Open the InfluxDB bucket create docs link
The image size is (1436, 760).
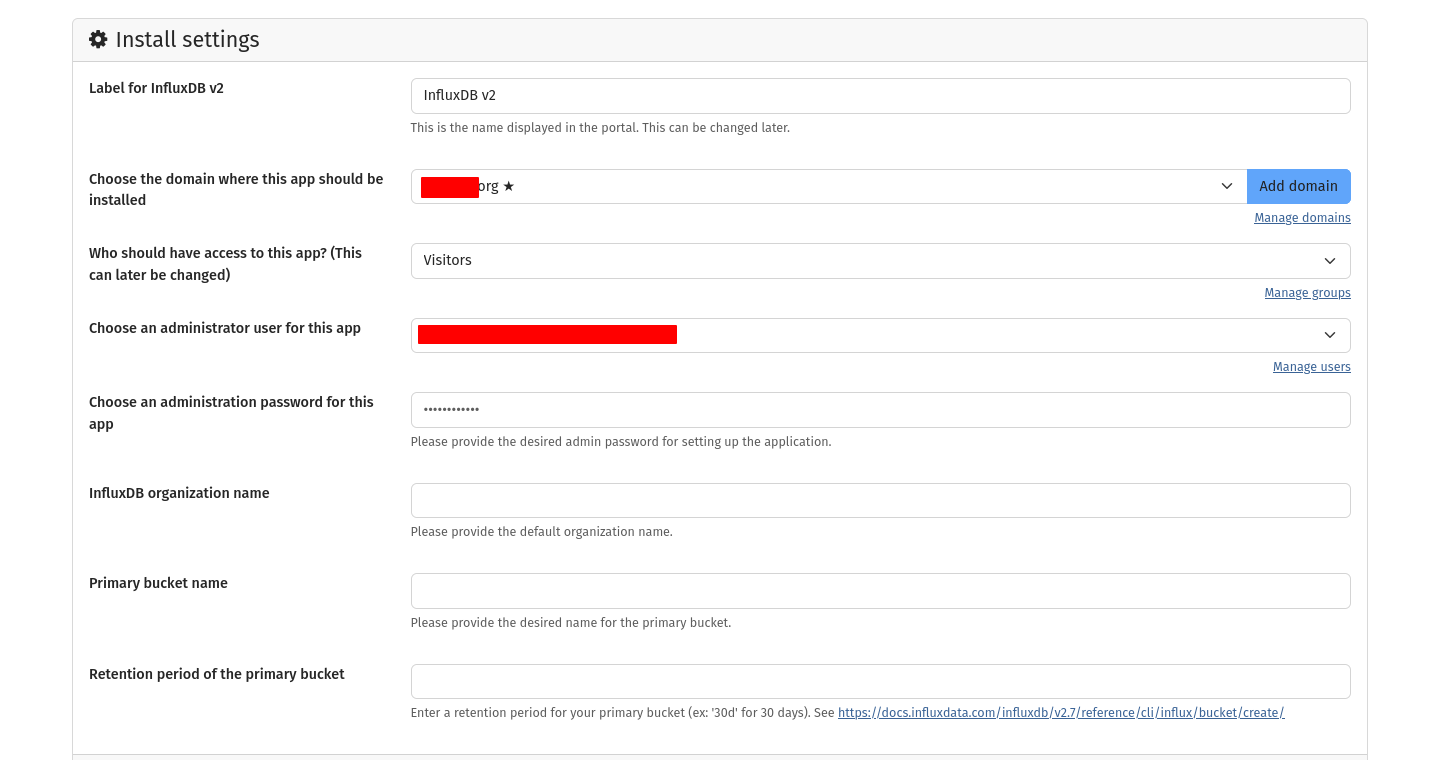1060,713
